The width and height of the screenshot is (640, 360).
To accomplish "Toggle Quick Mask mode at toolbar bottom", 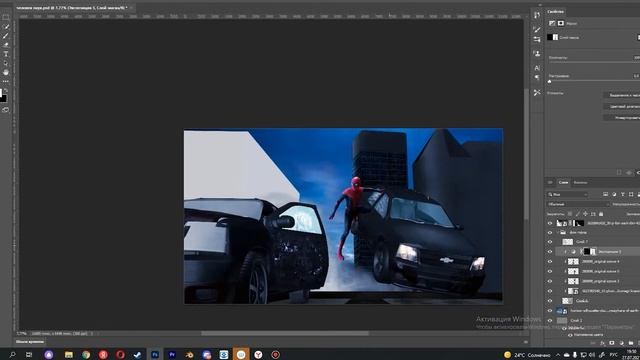I will (x=6, y=110).
